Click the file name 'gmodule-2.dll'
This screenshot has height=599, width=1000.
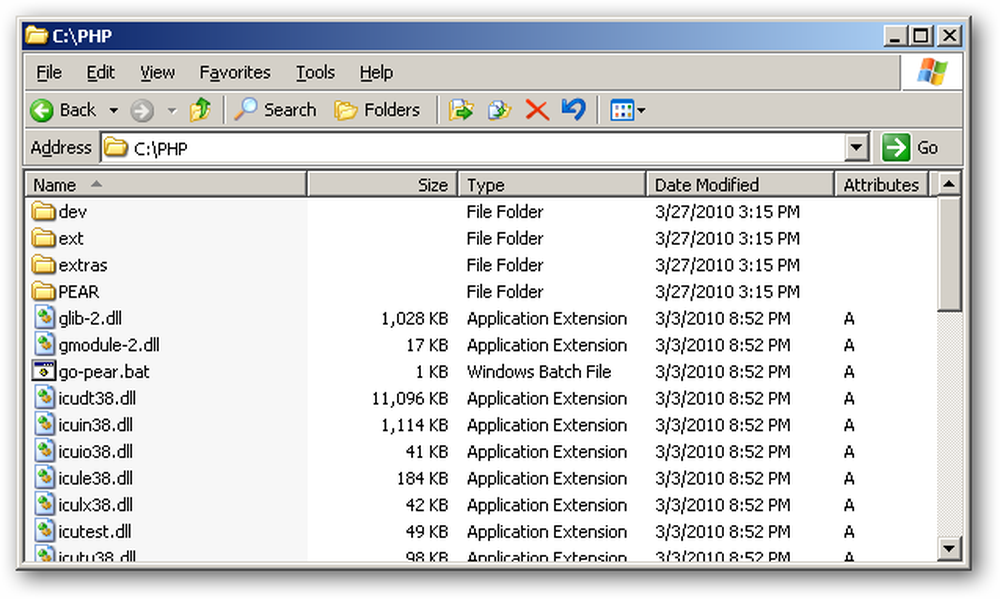pos(109,345)
